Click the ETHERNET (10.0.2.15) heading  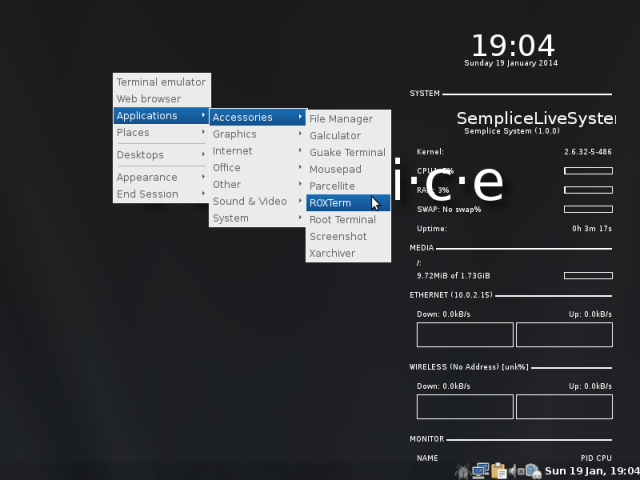(x=451, y=295)
